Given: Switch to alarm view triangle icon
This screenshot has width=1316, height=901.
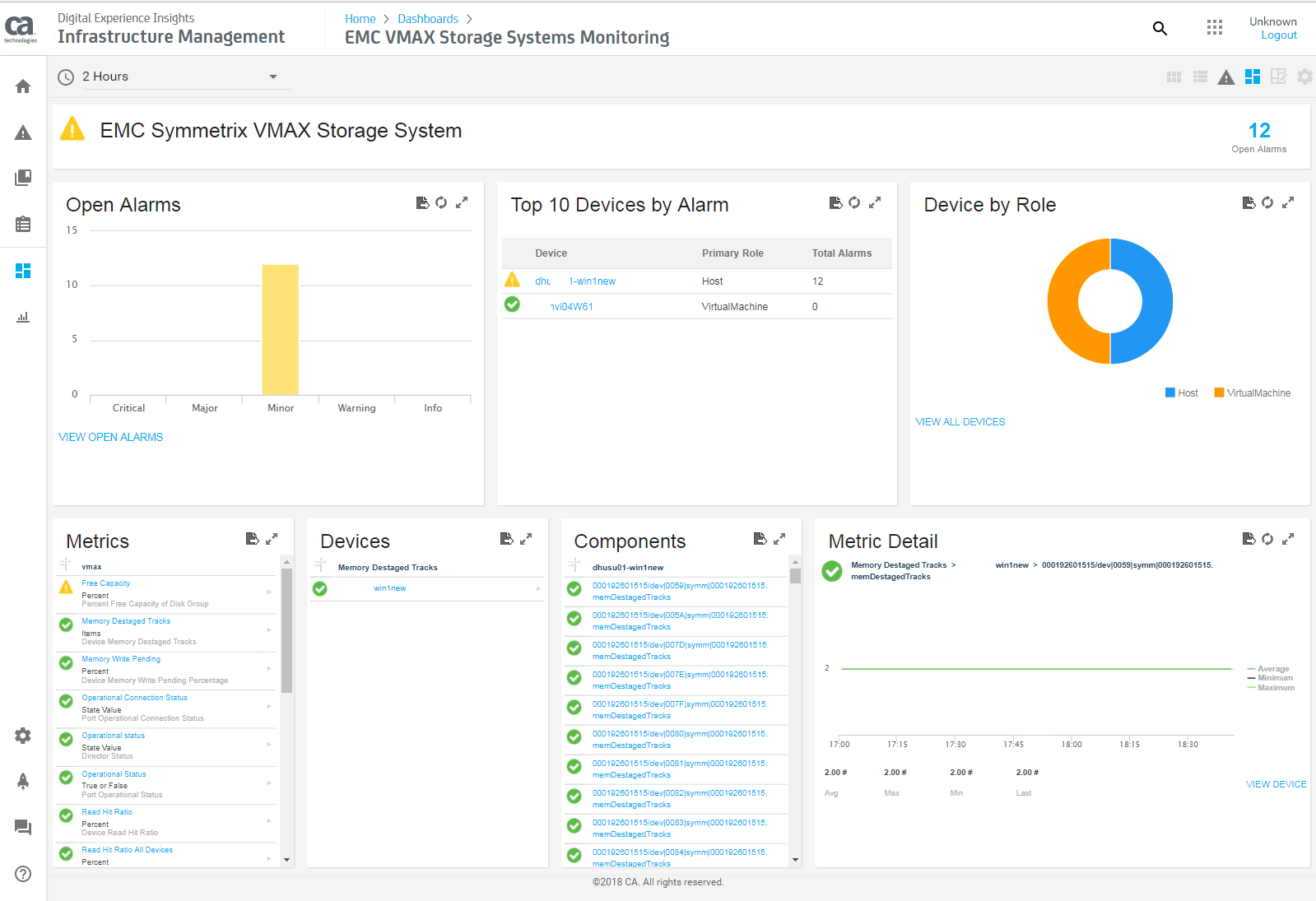Looking at the screenshot, I should (x=1226, y=77).
